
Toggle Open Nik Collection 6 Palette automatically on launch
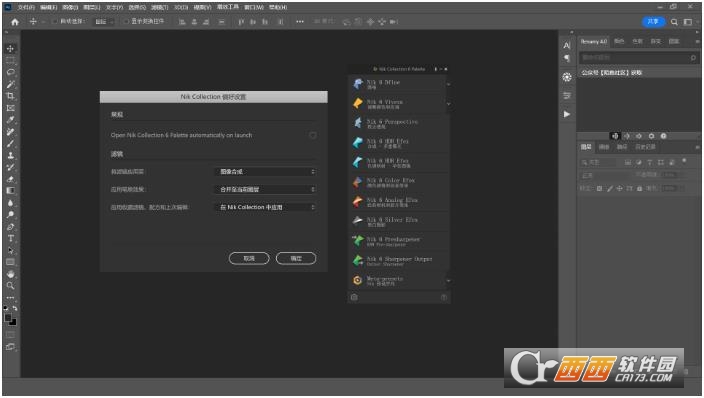click(x=313, y=135)
